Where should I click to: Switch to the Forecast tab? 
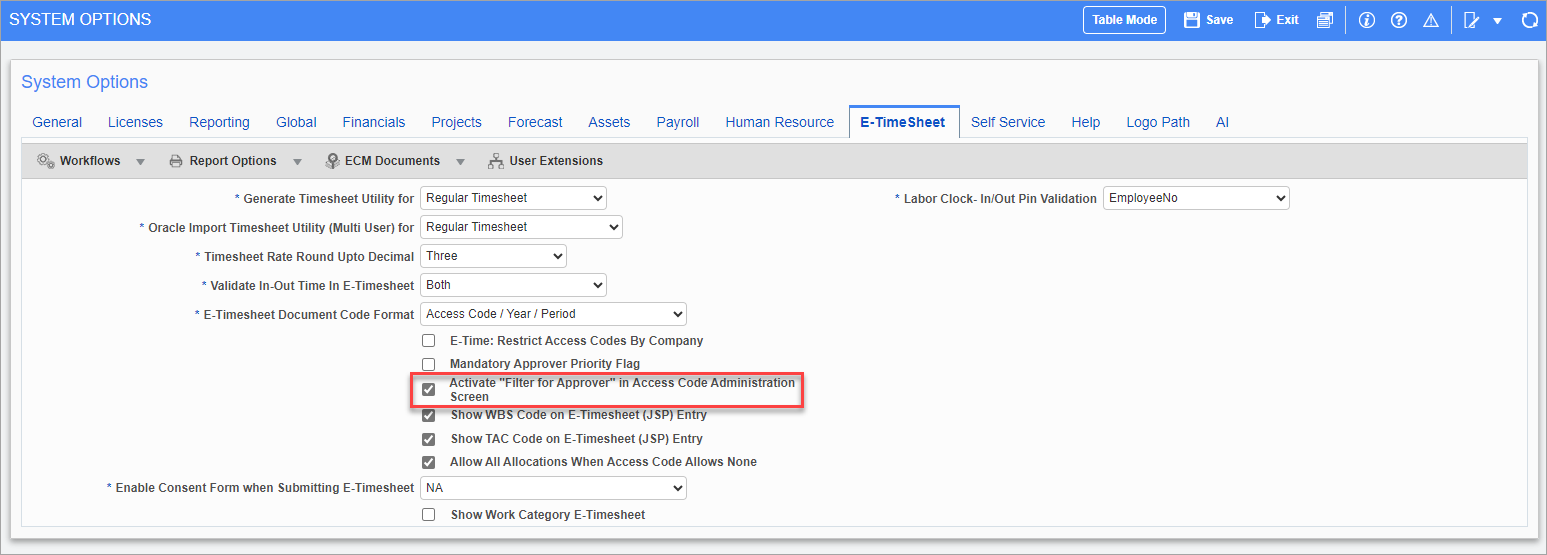pyautogui.click(x=535, y=122)
